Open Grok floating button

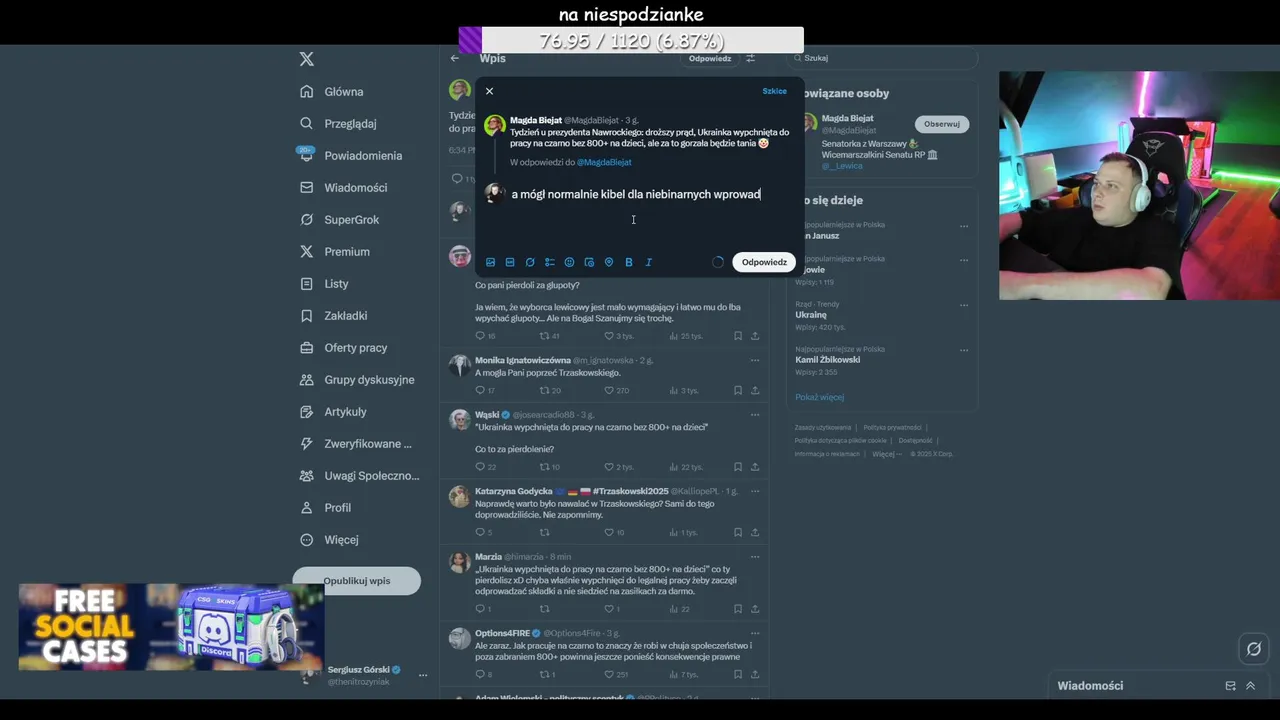pos(1254,649)
